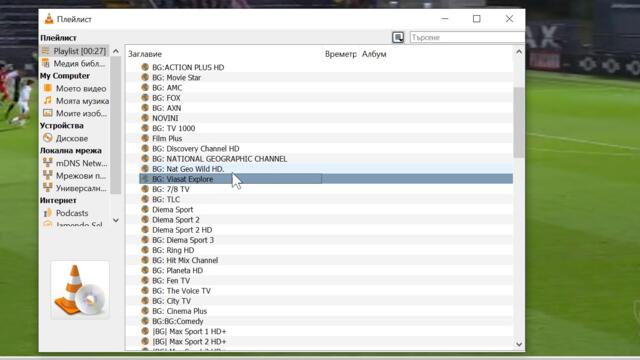Click the playlist scroll up arrow
This screenshot has width=640, height=360.
[519, 52]
